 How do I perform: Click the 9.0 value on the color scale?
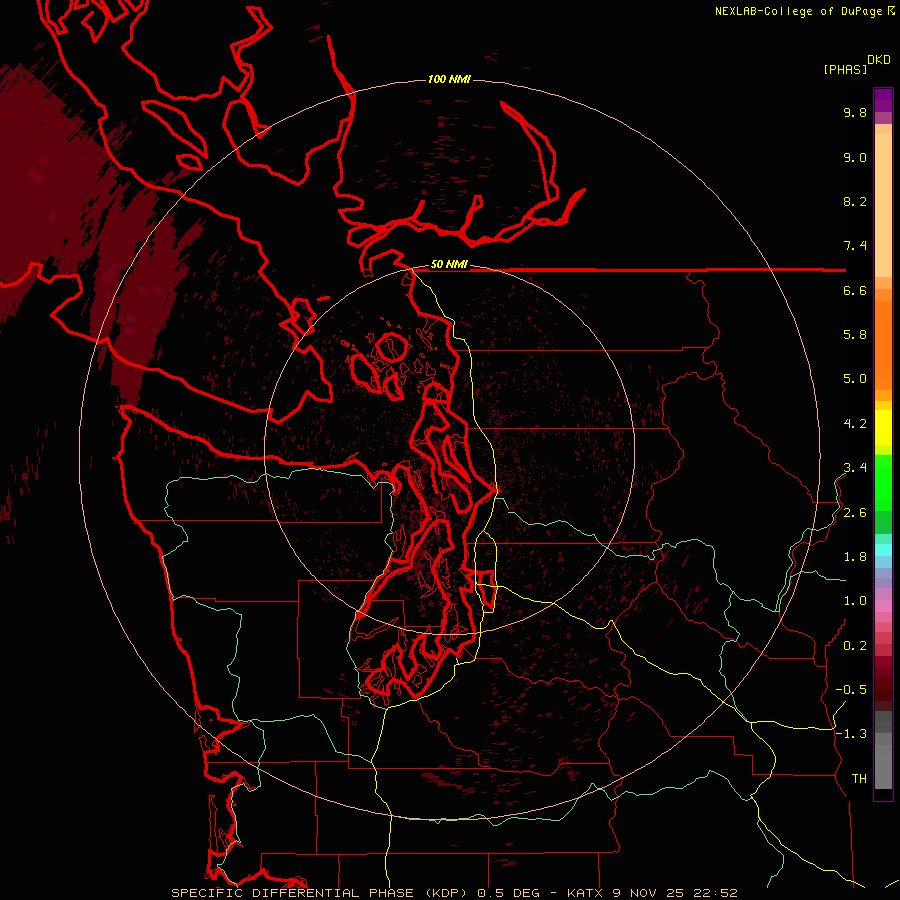(855, 157)
